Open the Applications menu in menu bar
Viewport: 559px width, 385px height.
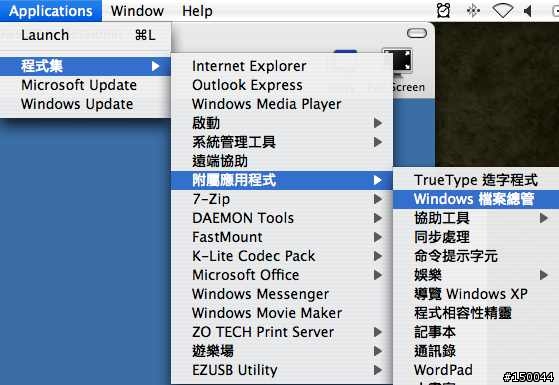(x=51, y=11)
